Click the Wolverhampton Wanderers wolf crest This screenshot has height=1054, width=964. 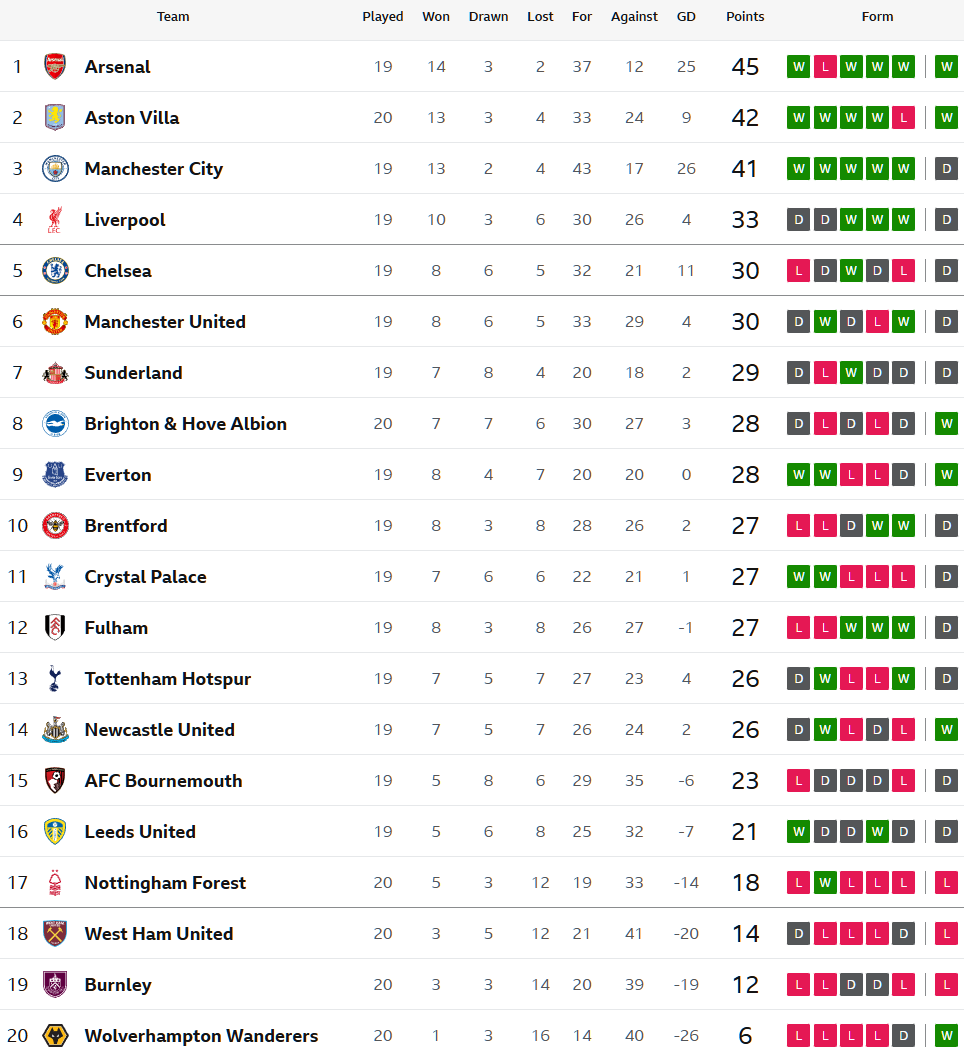coord(55,1035)
